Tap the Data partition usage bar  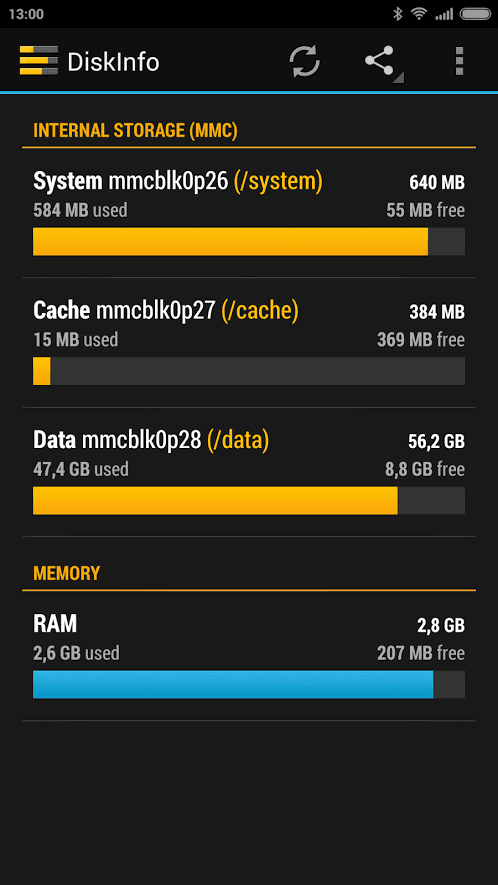click(249, 501)
